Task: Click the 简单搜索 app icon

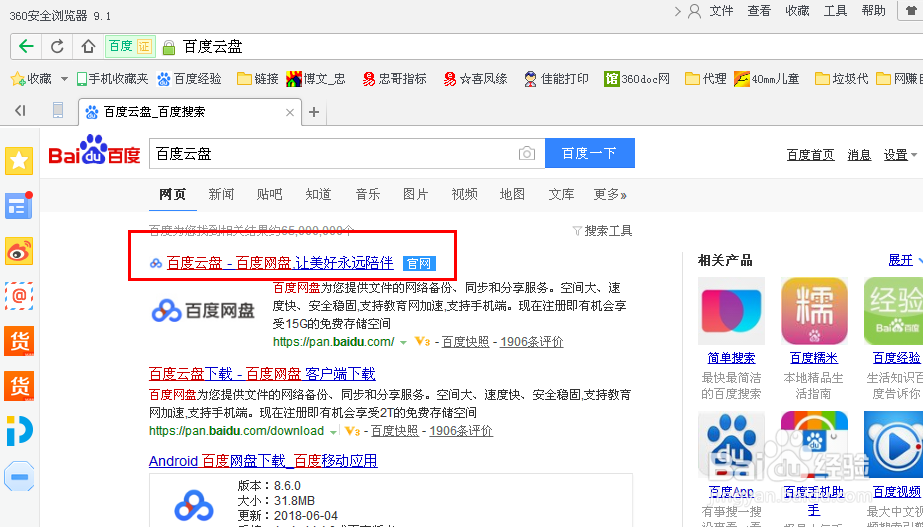Action: tap(731, 311)
